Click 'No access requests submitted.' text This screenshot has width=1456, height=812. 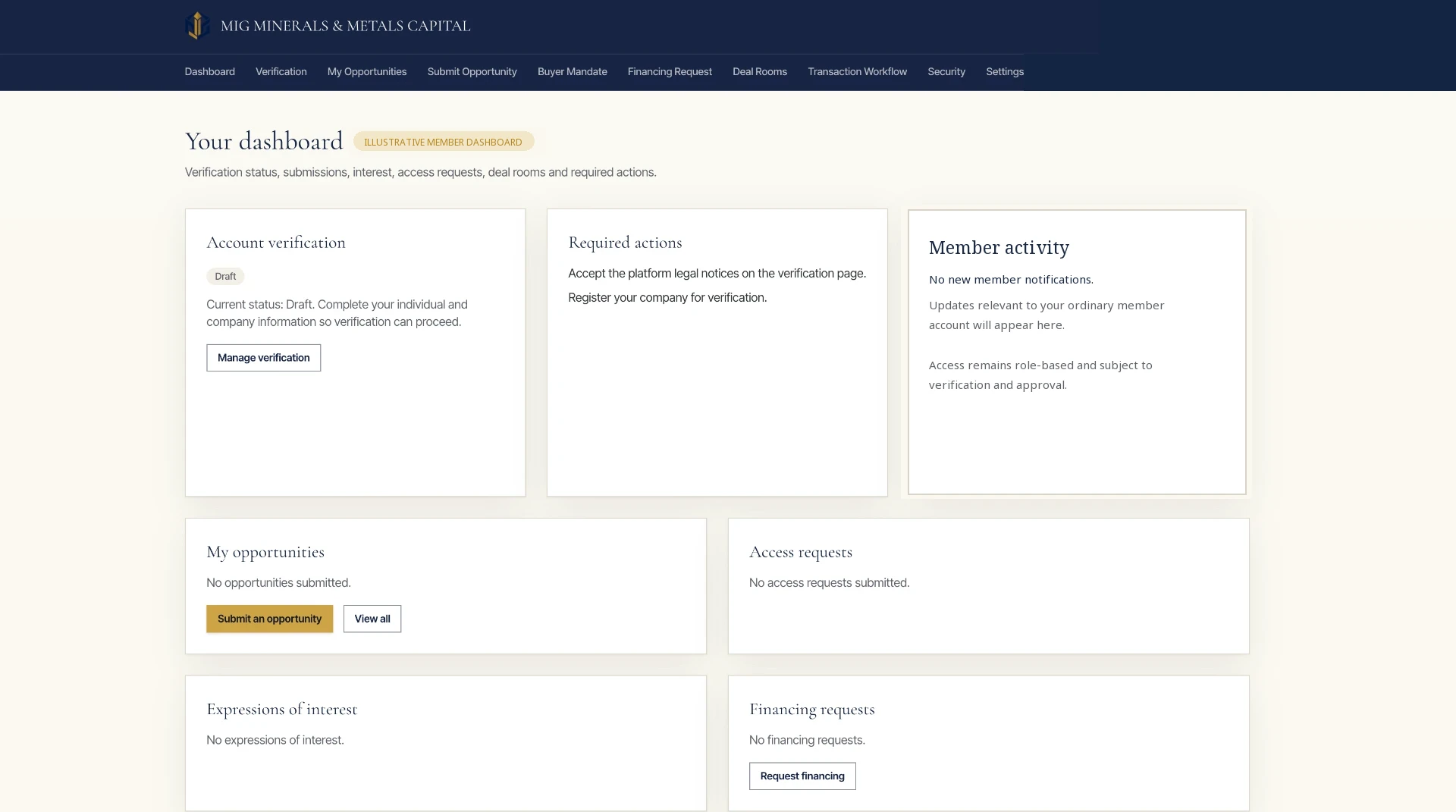[829, 582]
